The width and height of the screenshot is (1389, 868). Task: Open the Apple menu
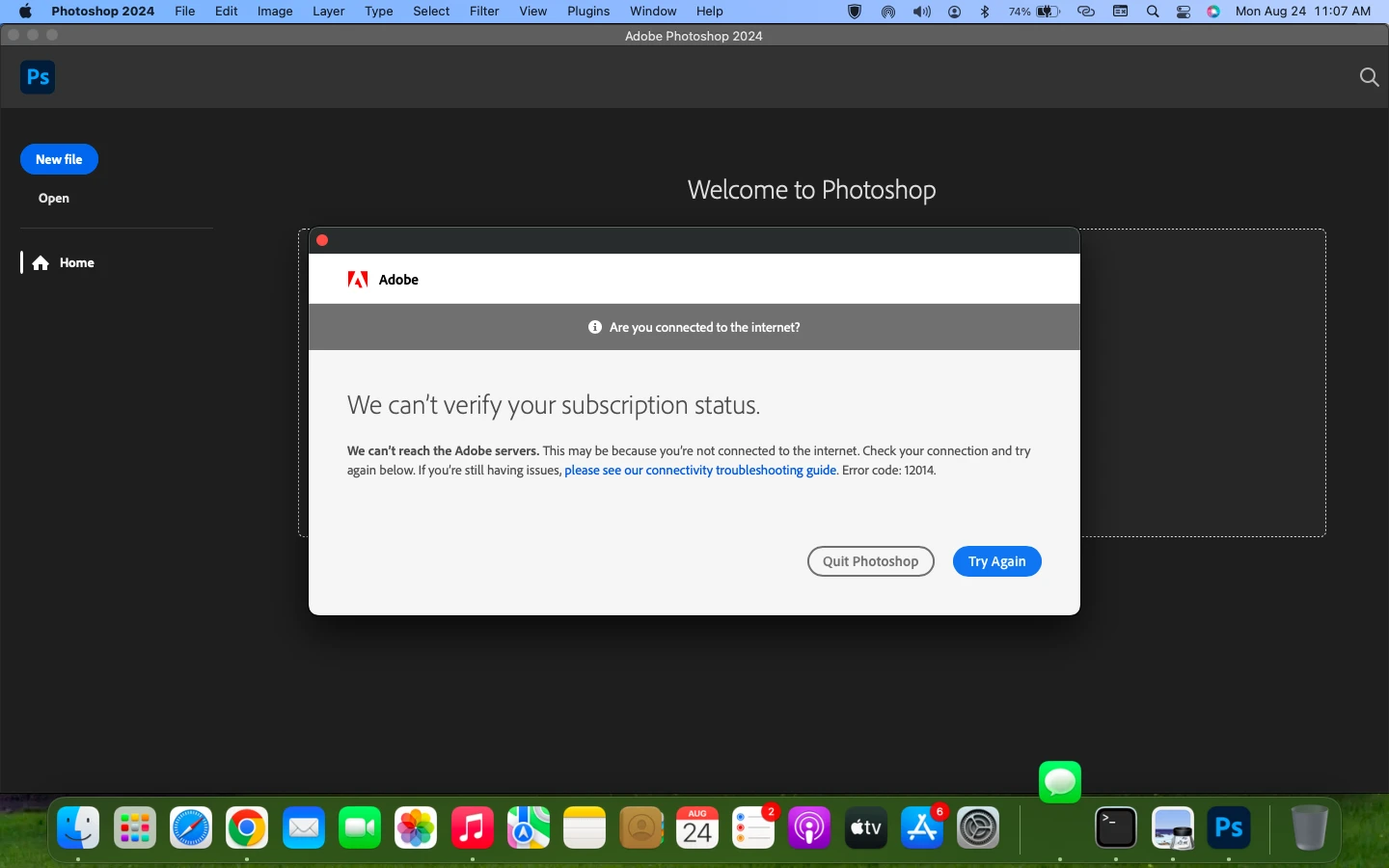click(x=25, y=12)
